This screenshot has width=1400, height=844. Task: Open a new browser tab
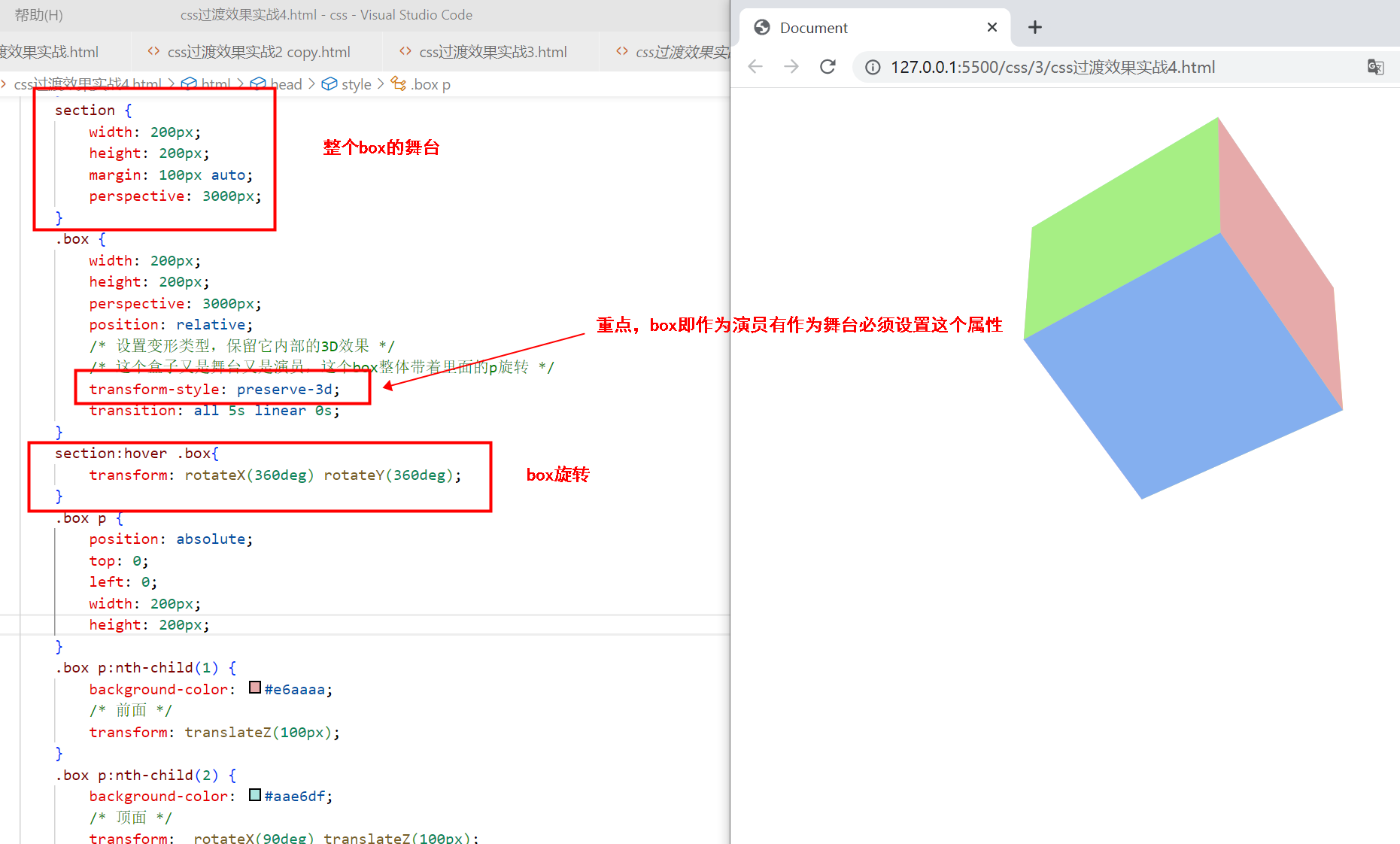tap(1035, 28)
